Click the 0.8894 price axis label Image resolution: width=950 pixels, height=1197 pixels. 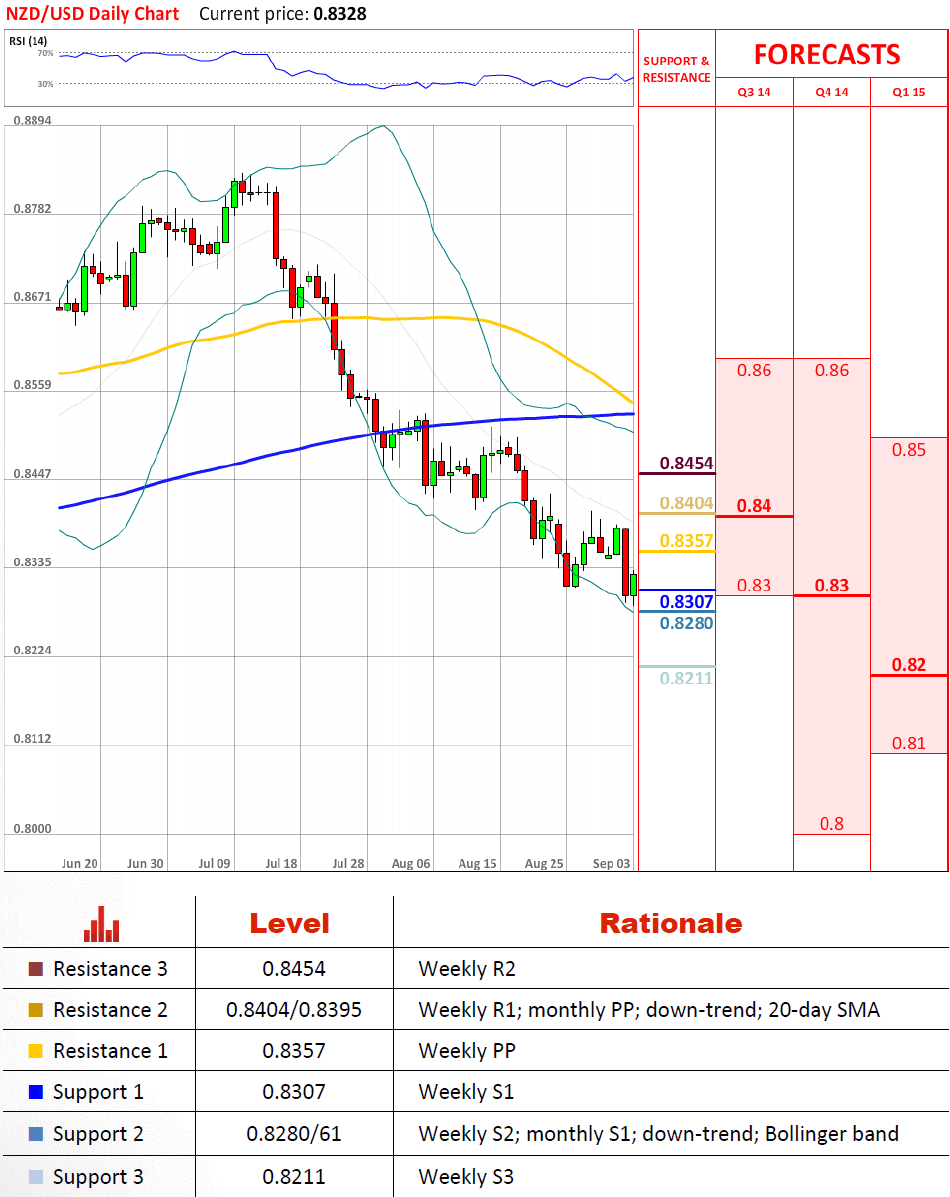click(x=32, y=121)
